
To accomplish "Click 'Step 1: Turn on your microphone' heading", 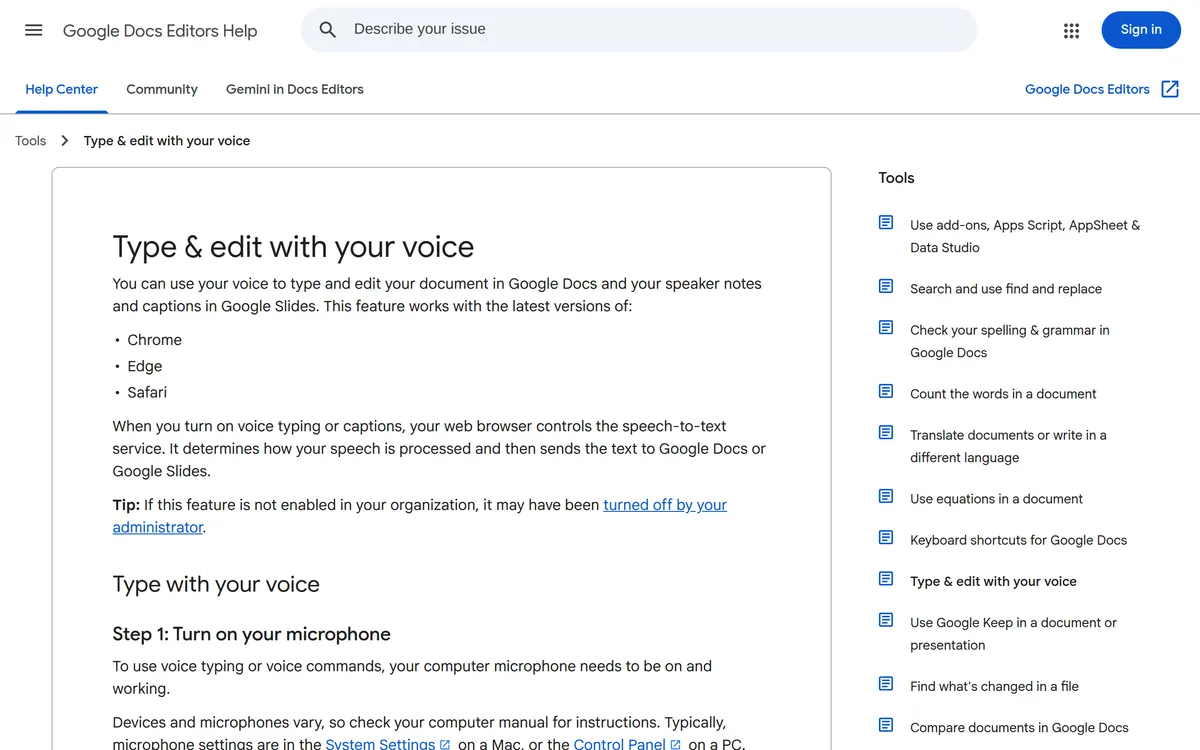I will [x=251, y=634].
